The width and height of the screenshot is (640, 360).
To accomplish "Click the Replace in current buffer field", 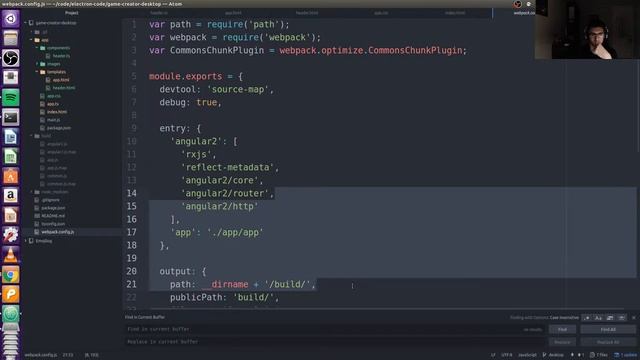I will pyautogui.click(x=335, y=342).
